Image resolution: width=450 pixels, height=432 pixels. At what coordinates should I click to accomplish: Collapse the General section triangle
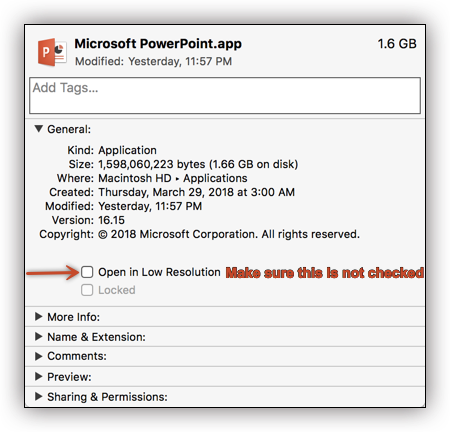pyautogui.click(x=39, y=129)
